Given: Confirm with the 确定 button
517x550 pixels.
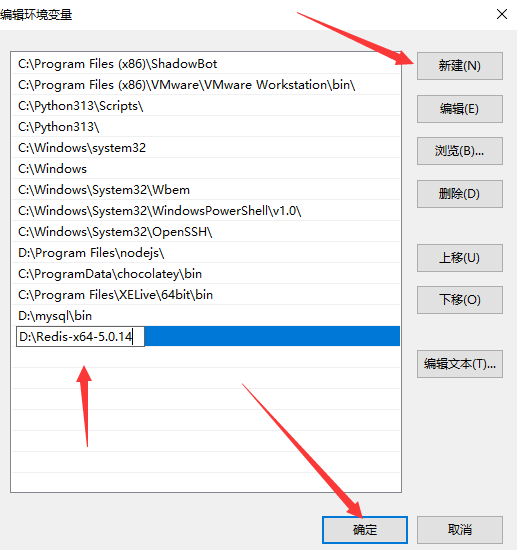Looking at the screenshot, I should (x=365, y=530).
